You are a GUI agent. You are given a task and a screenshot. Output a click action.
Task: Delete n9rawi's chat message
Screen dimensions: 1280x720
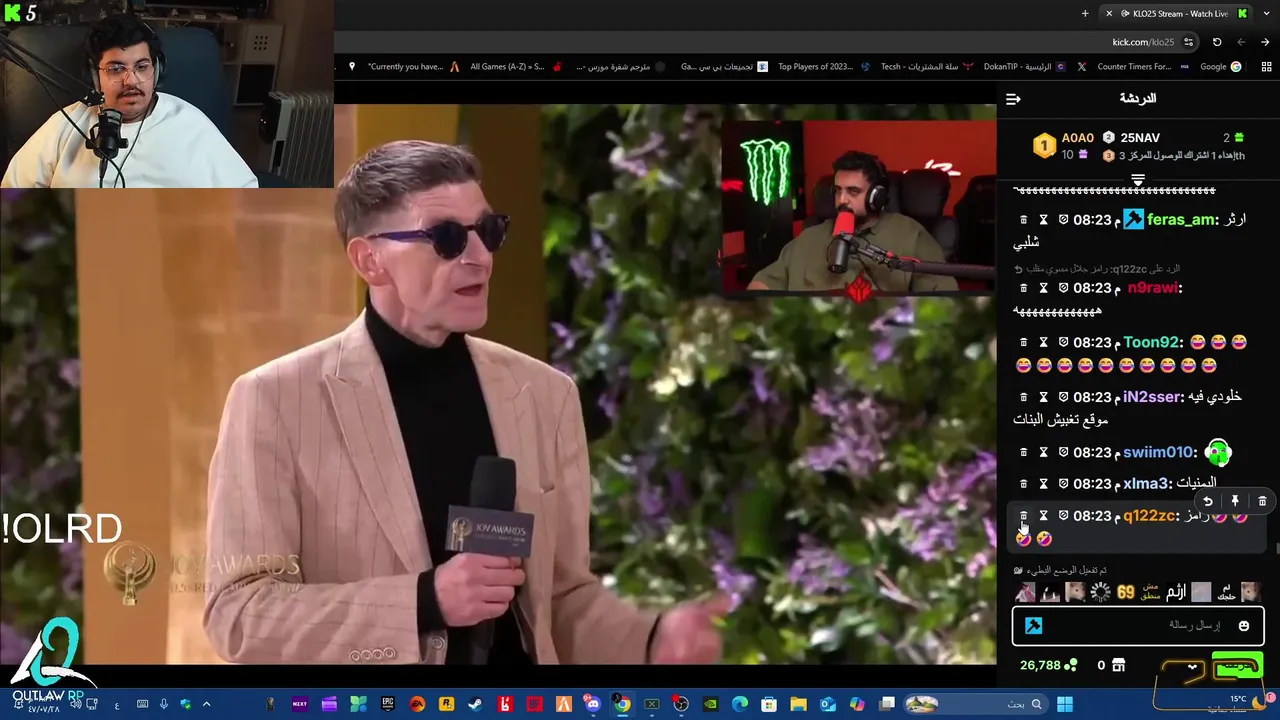pos(1023,288)
